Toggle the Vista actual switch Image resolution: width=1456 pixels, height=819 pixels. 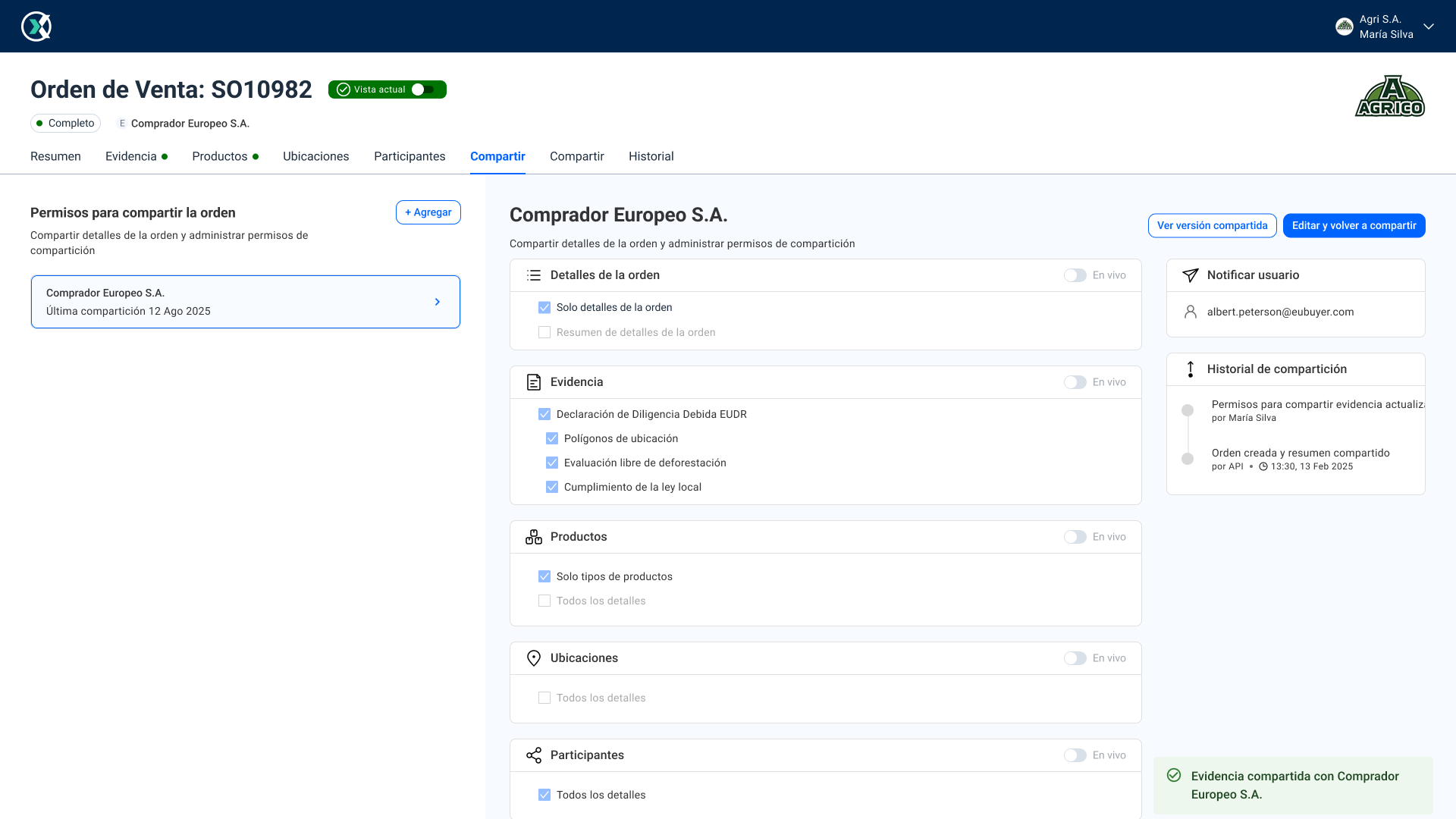[x=423, y=89]
